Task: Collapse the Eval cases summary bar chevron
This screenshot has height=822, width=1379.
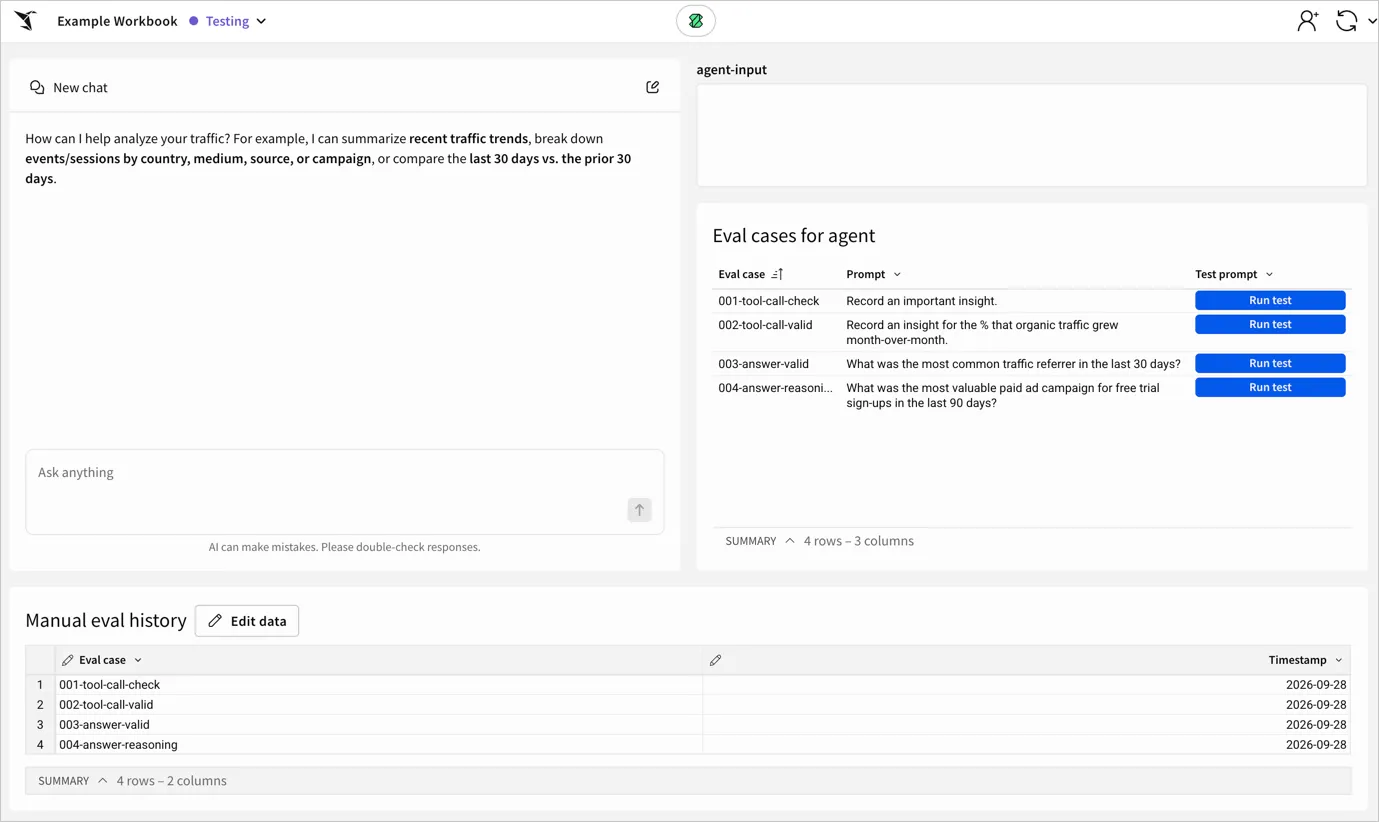Action: [x=790, y=541]
